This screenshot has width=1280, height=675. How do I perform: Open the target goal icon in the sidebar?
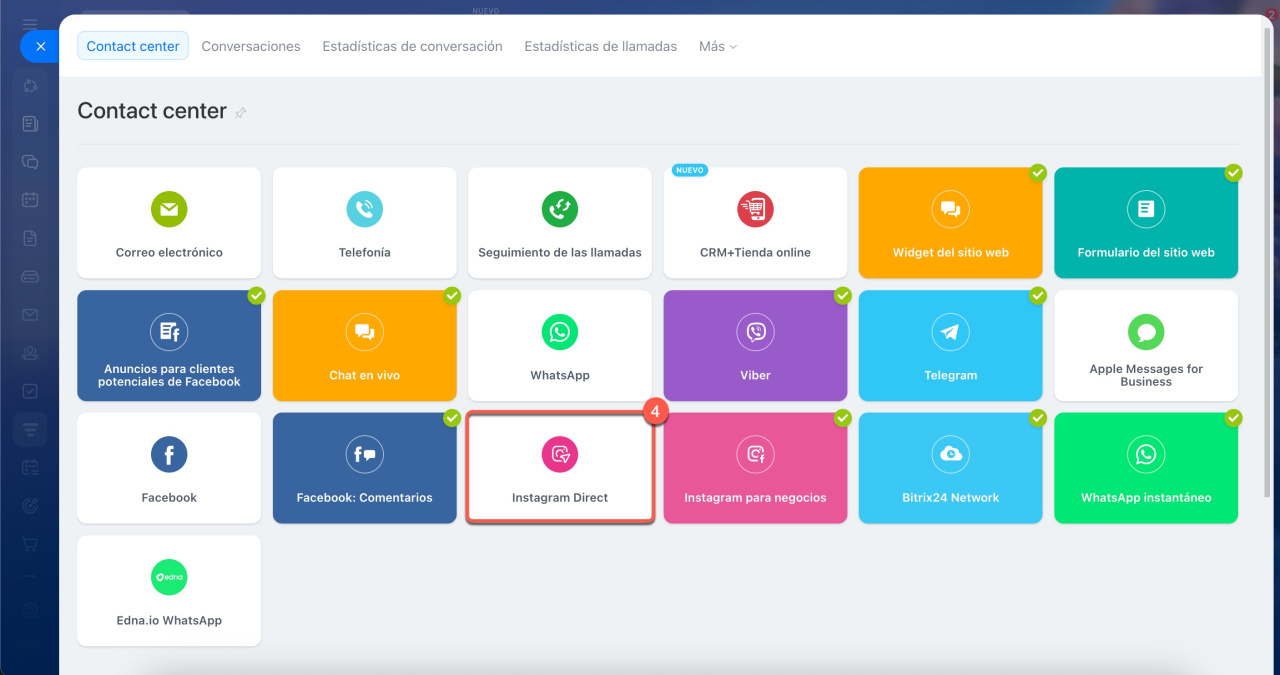pyautogui.click(x=30, y=506)
